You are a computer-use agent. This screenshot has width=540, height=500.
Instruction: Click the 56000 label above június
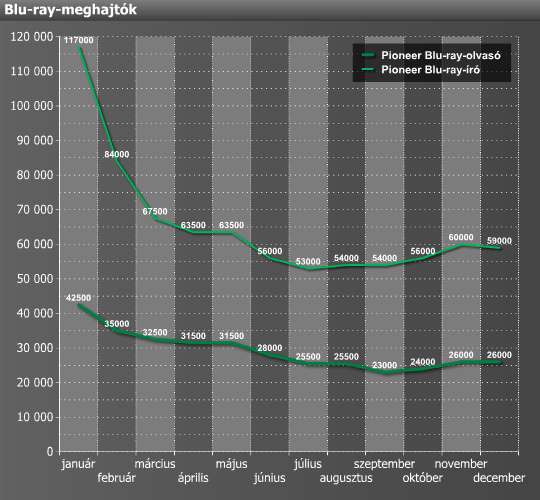270,251
